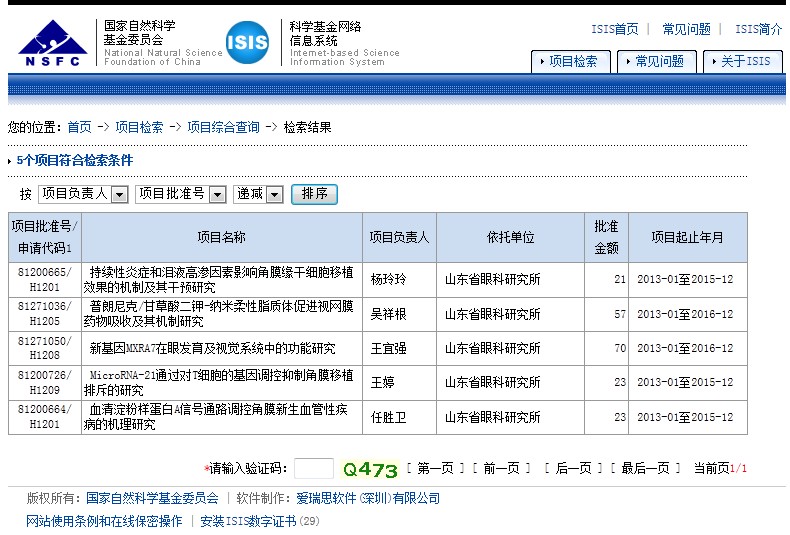The width and height of the screenshot is (790, 535).
Task: Jump to 最后一页 of the results
Action: [645, 468]
